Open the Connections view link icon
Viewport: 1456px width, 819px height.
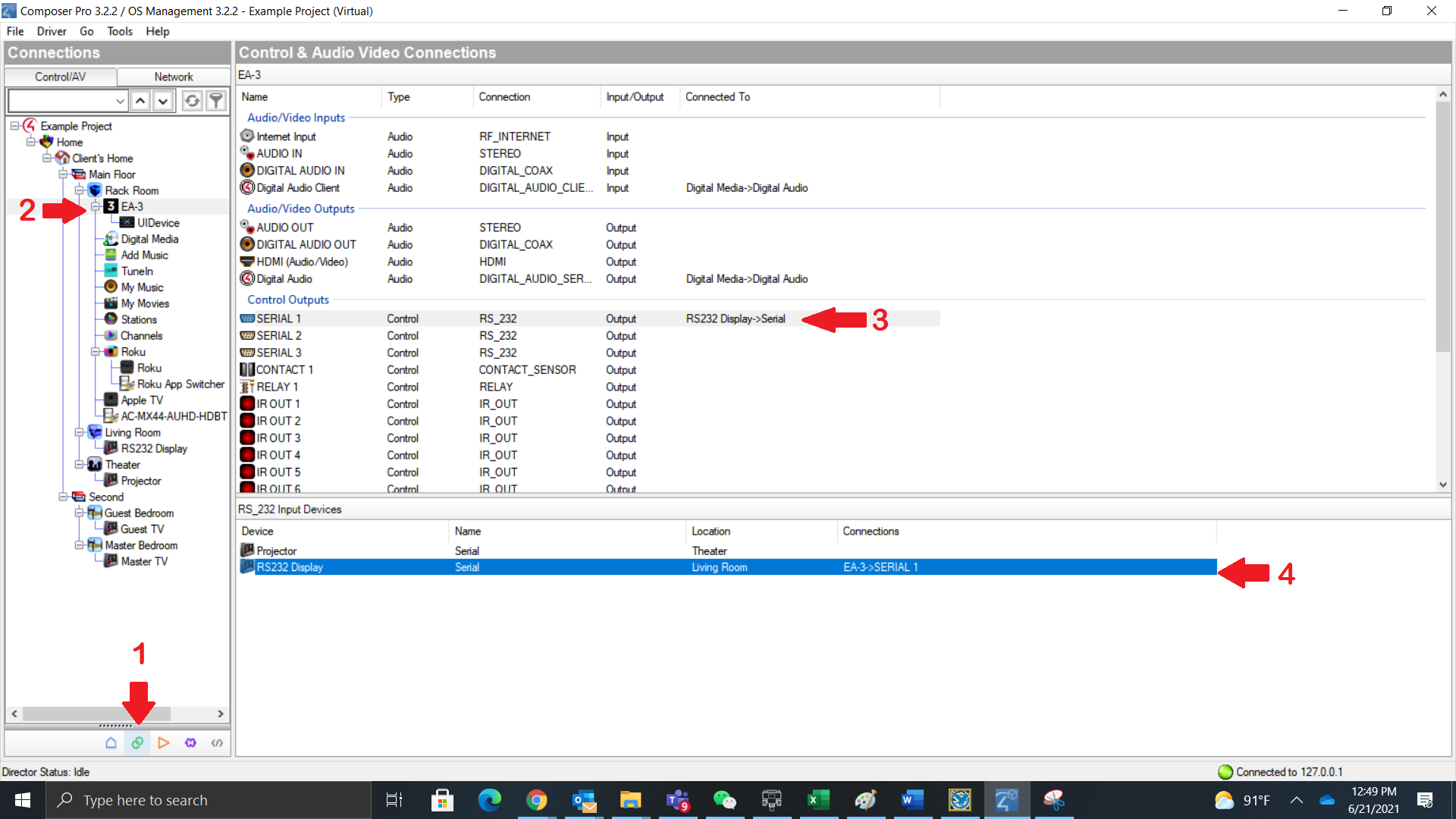click(137, 743)
